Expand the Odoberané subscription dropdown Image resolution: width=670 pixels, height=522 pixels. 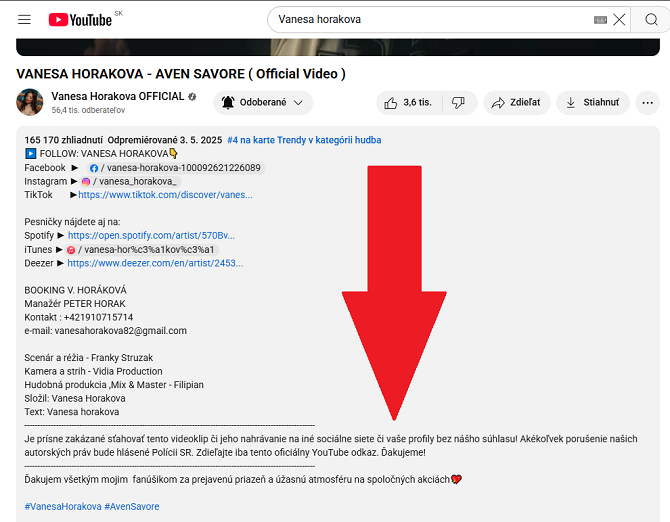pos(263,103)
